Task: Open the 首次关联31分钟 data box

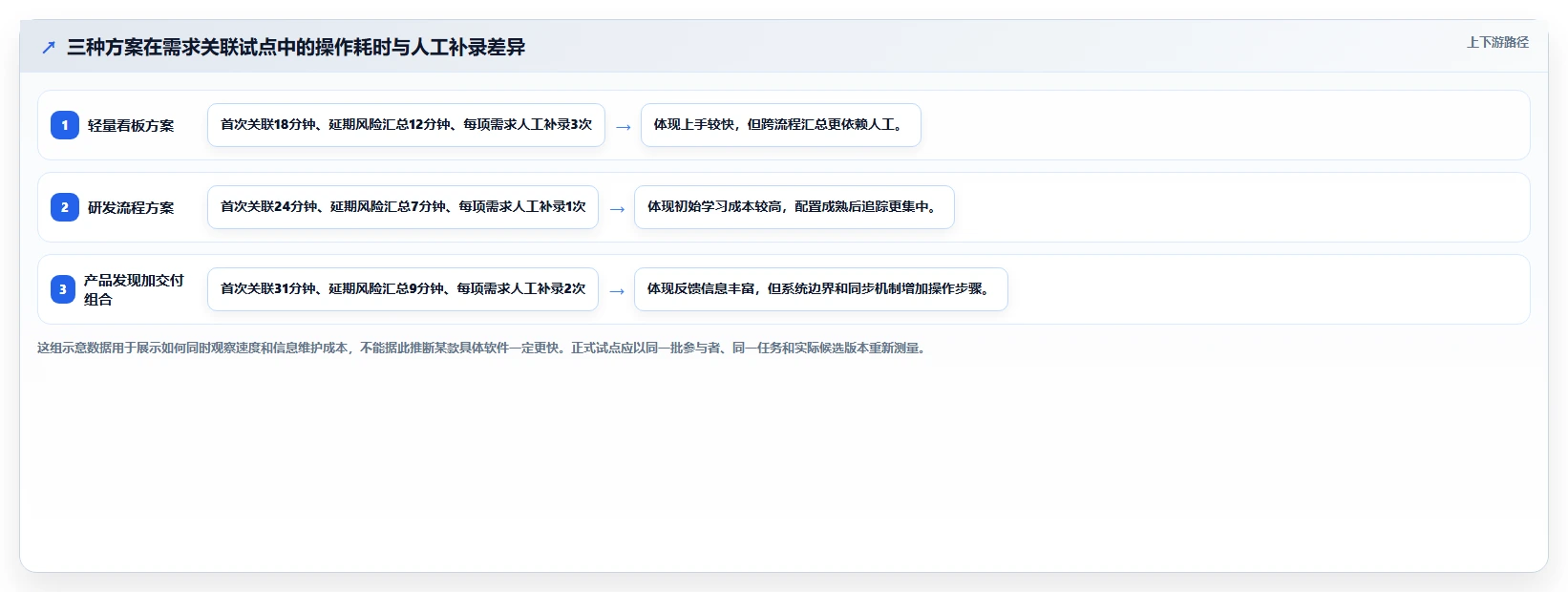Action: 403,289
